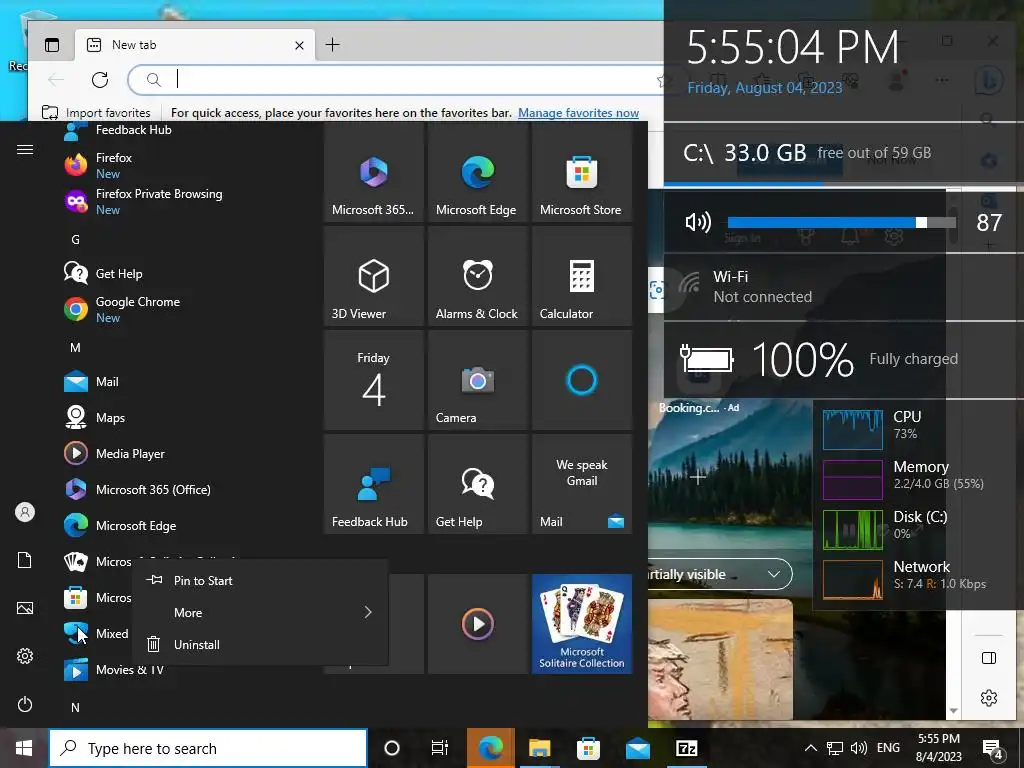The width and height of the screenshot is (1024, 768).
Task: Open the Calculator tile
Action: (x=582, y=276)
